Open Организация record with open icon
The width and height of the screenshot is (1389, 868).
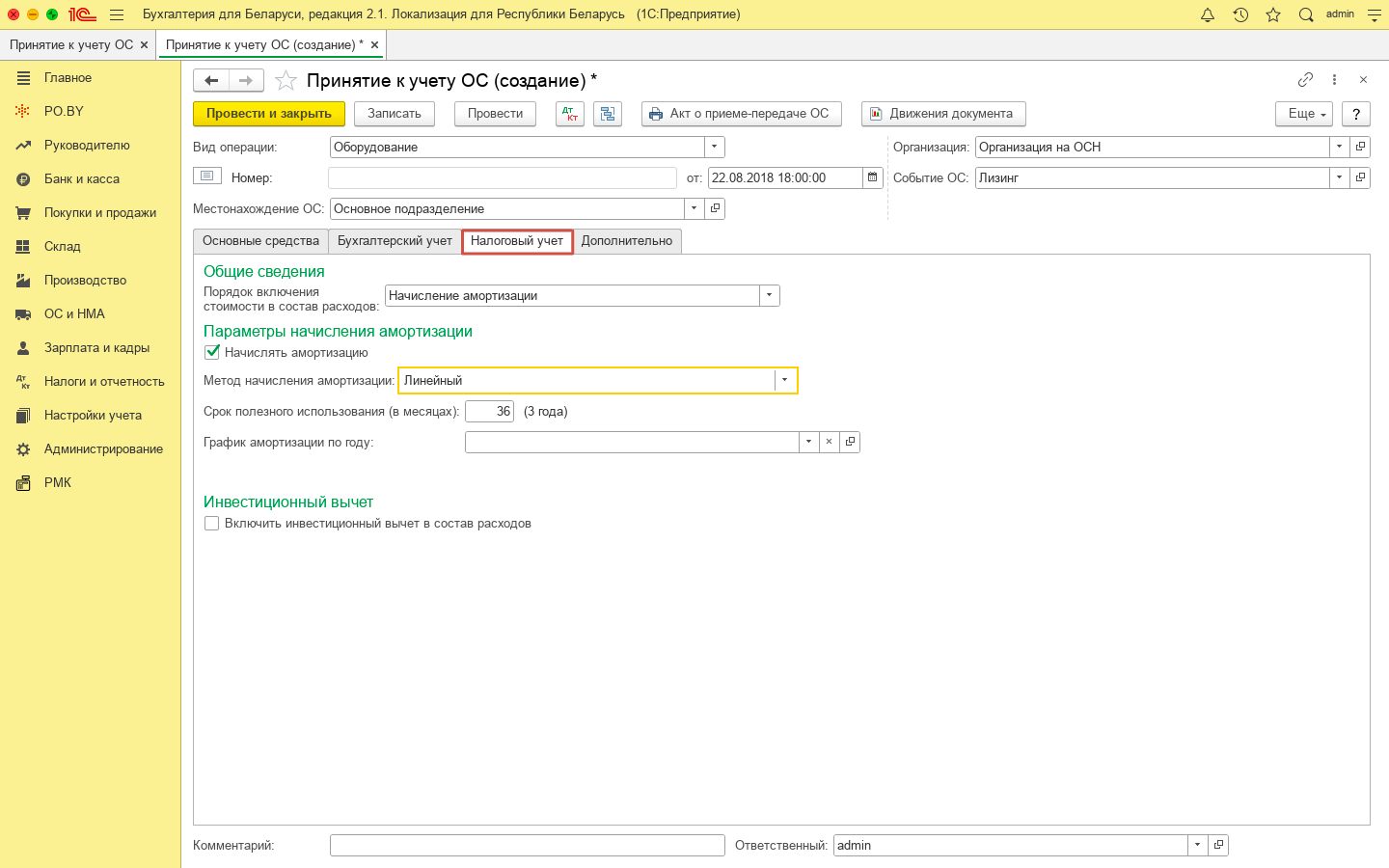click(x=1360, y=147)
